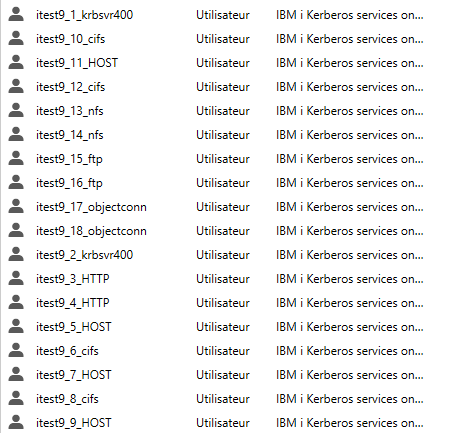Select the itest9_12_cifs account name

click(x=70, y=87)
